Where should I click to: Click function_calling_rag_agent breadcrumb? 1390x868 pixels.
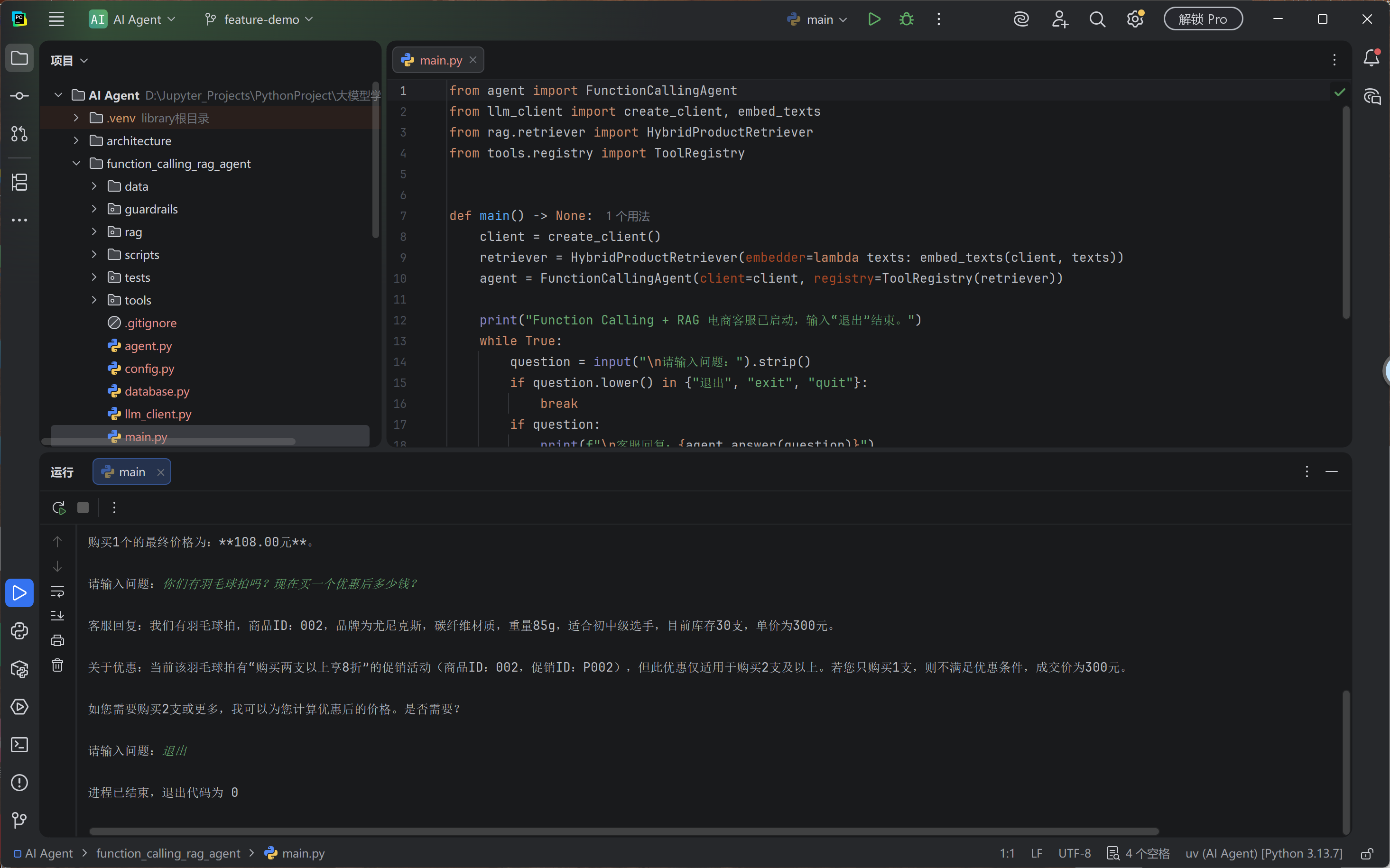(x=168, y=854)
